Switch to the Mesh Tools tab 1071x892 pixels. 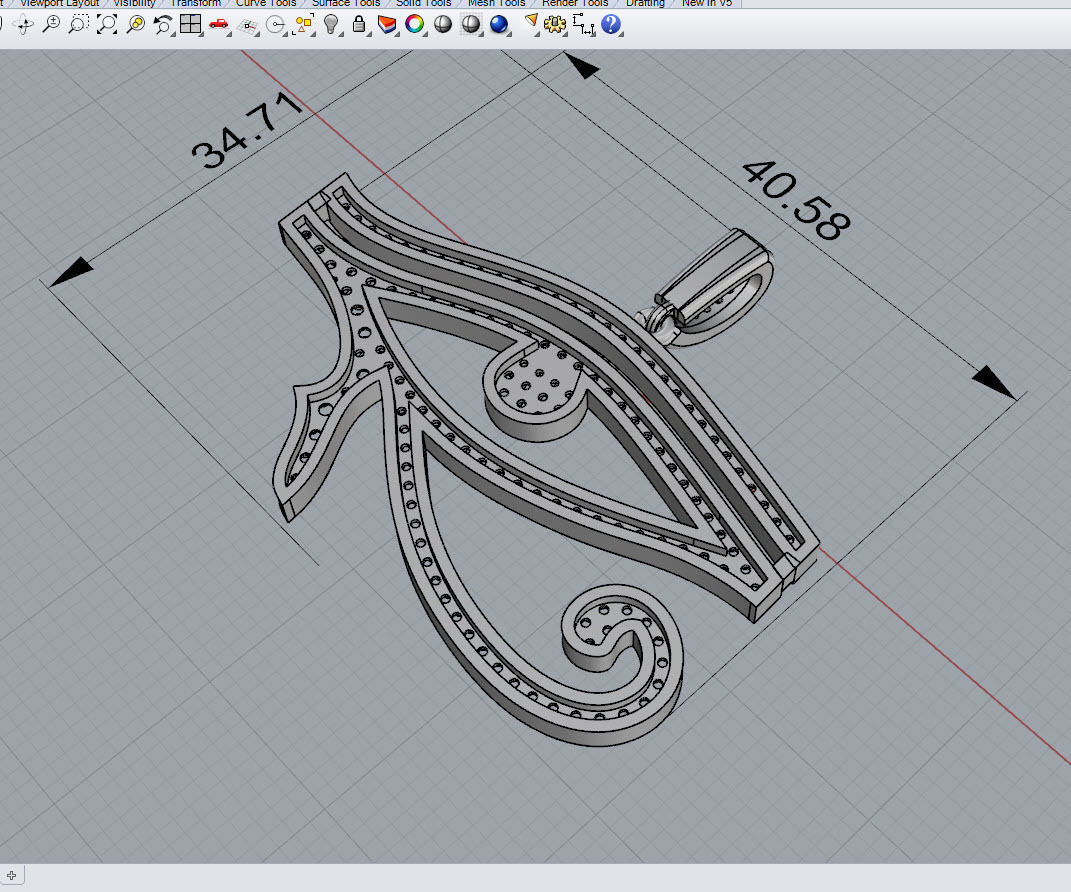496,3
